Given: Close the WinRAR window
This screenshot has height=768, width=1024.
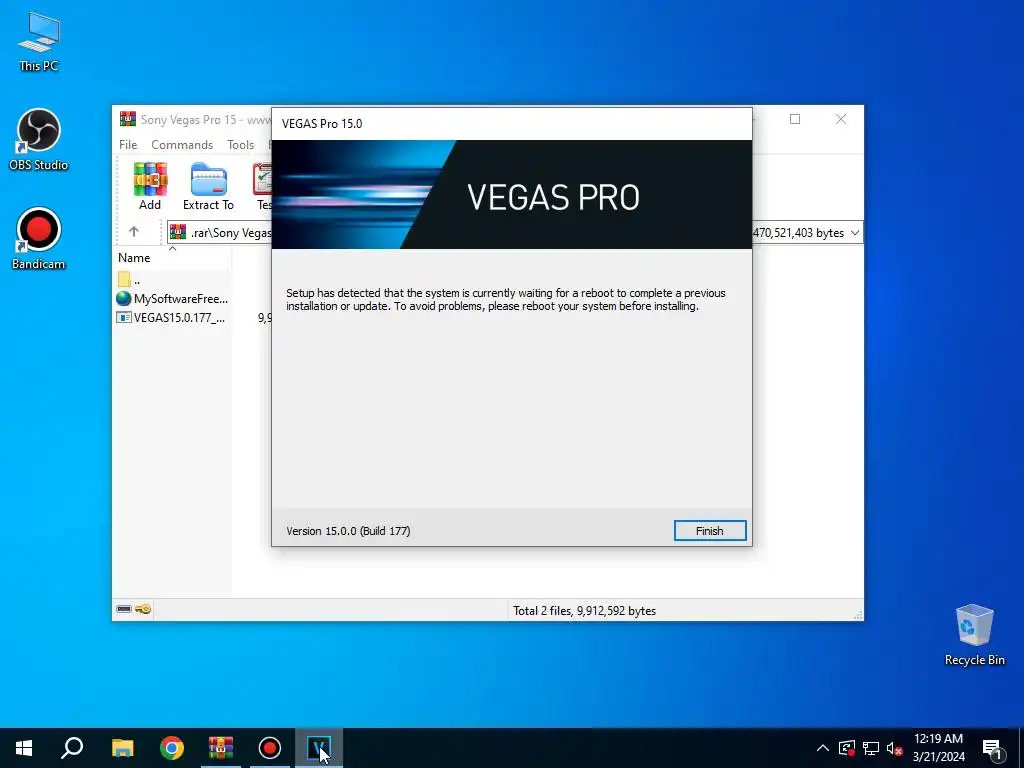Looking at the screenshot, I should click(x=841, y=119).
